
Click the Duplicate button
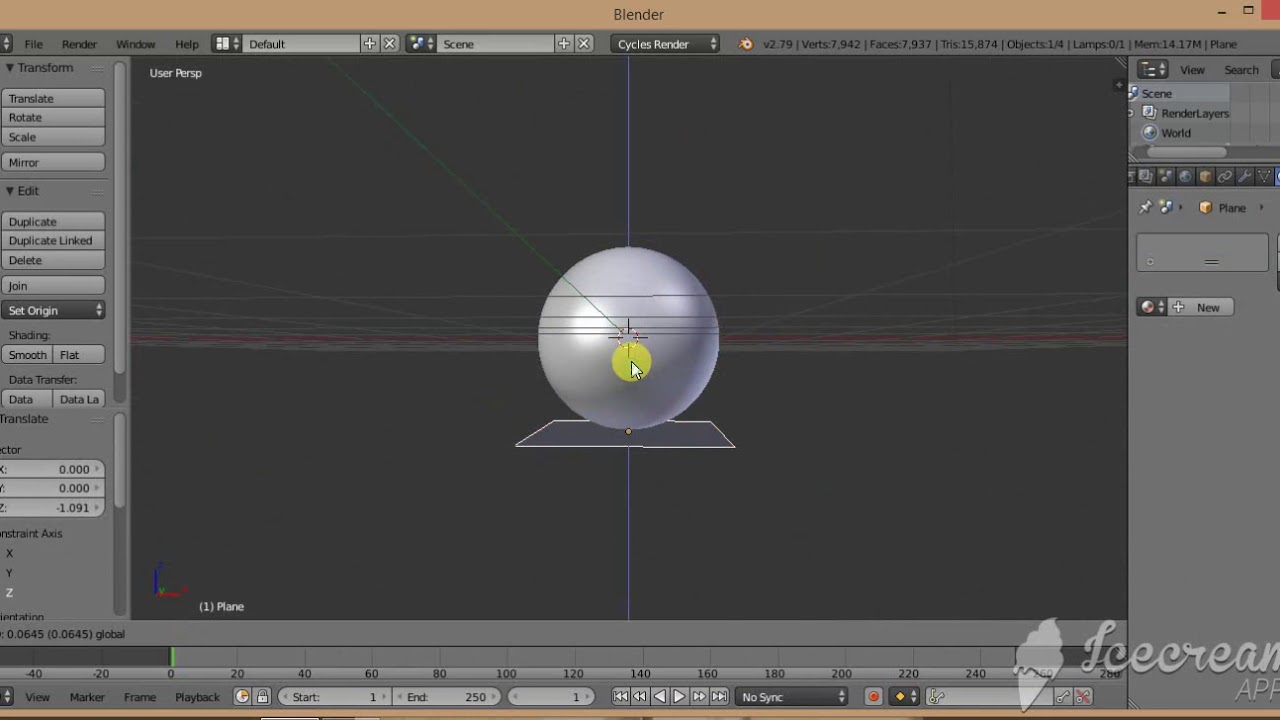[x=53, y=222]
